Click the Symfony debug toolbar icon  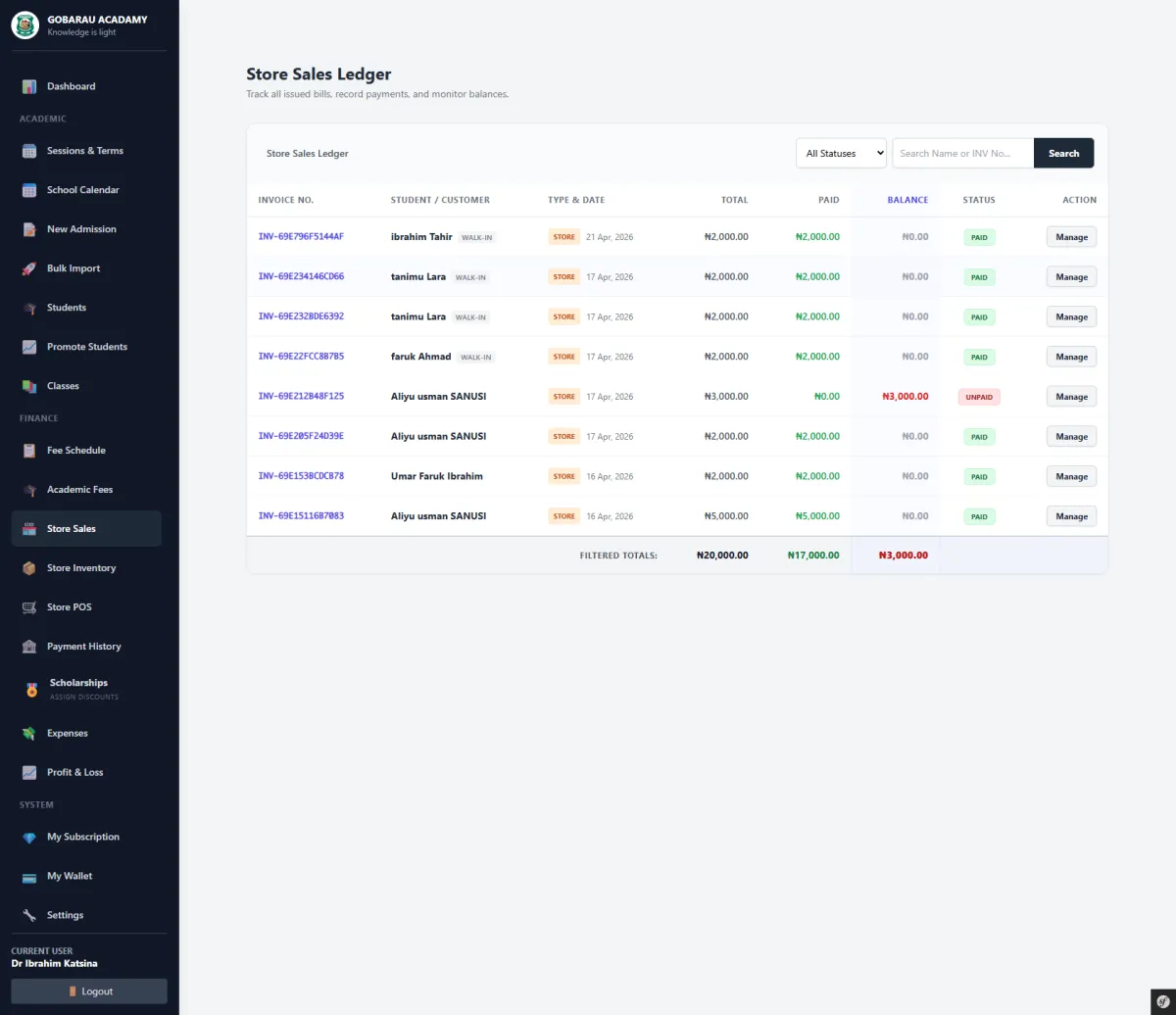click(1161, 1001)
